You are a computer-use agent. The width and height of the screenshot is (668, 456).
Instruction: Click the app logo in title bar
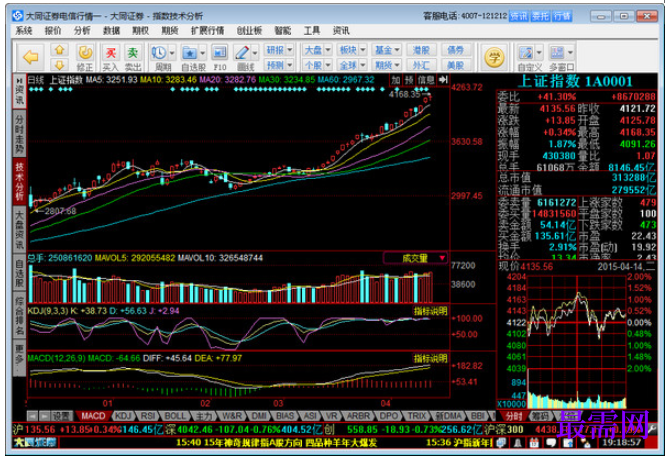(18, 16)
